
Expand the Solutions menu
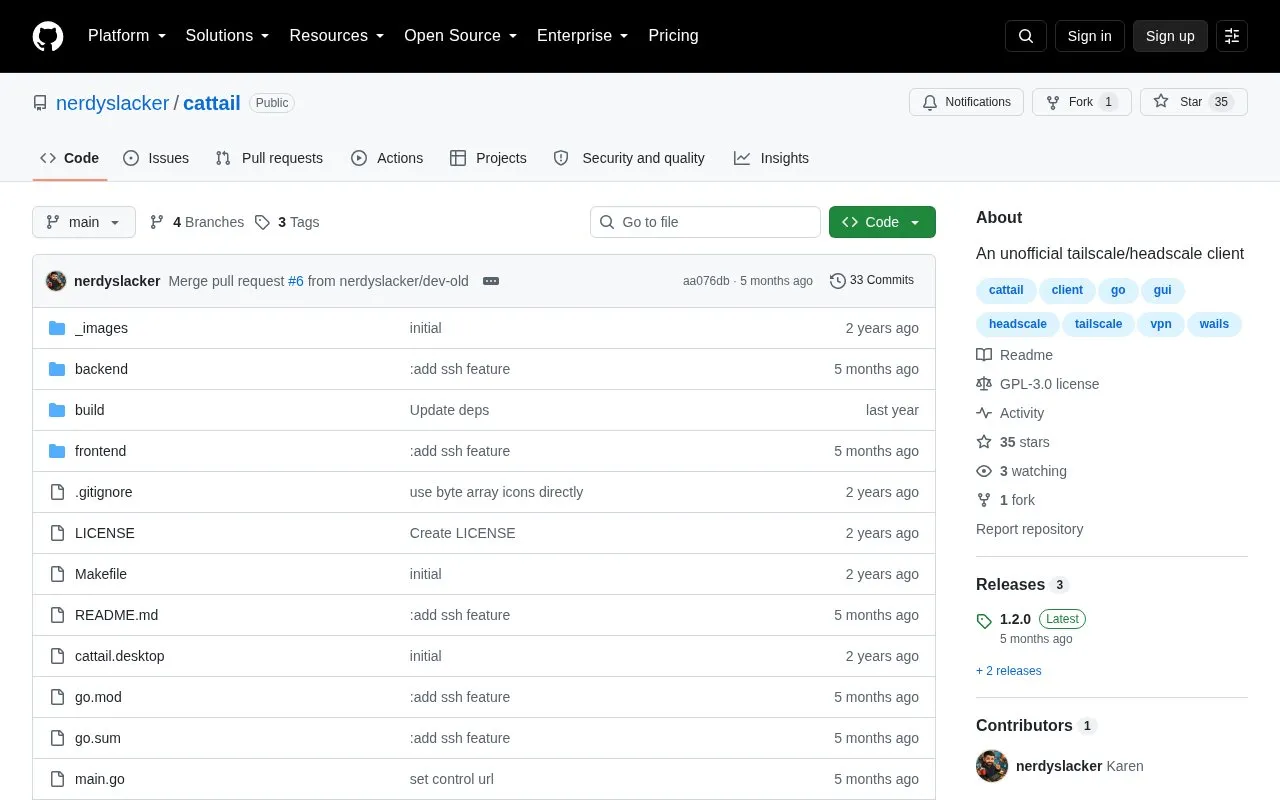pos(227,36)
